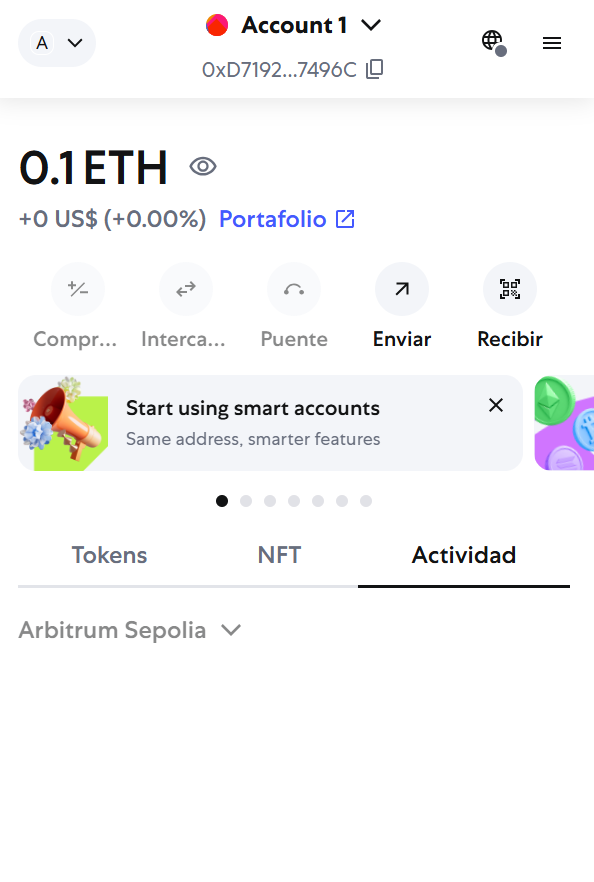This screenshot has width=594, height=882.
Task: Switch to the Tokens tab
Action: pyautogui.click(x=109, y=555)
